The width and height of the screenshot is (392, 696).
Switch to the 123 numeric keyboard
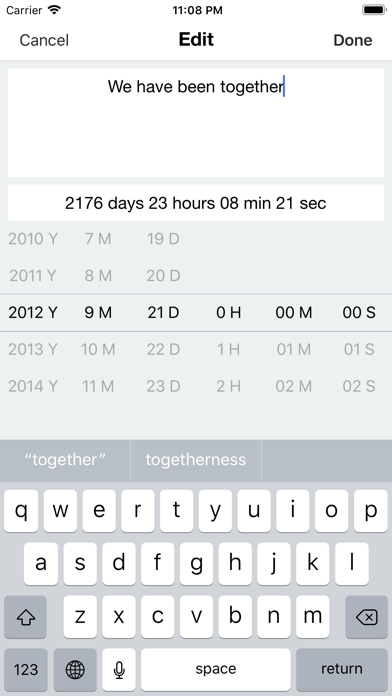click(x=26, y=669)
